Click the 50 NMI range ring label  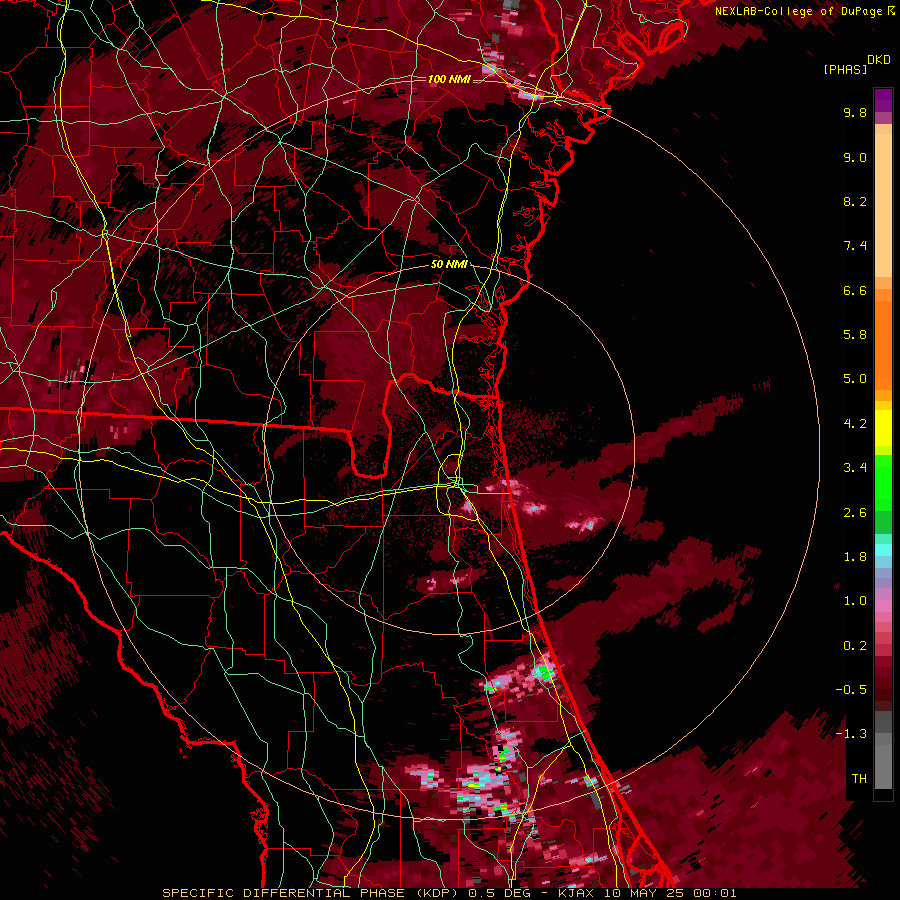pos(449,265)
